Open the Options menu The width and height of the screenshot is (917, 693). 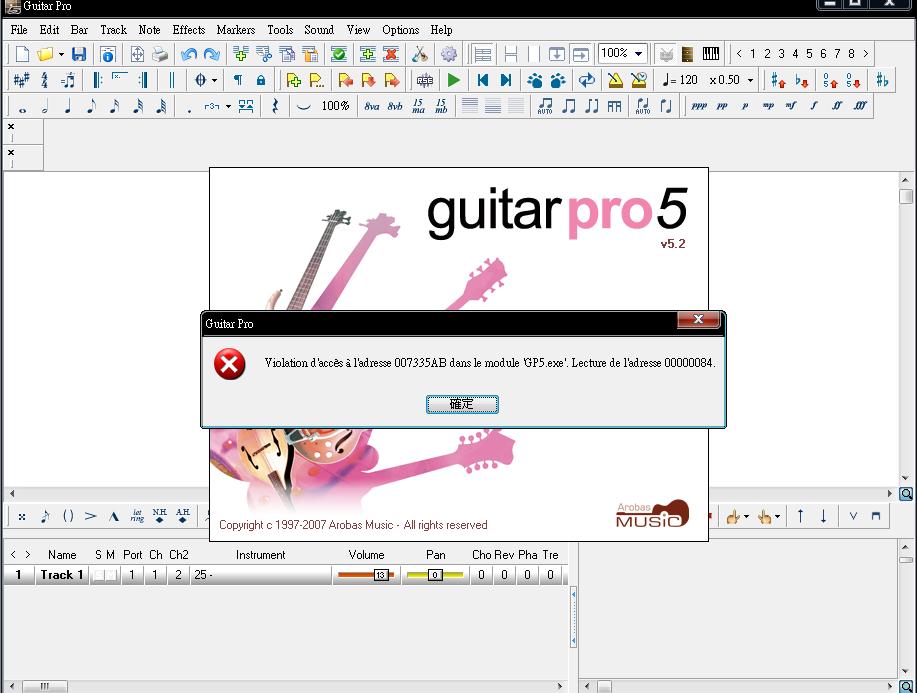click(x=401, y=30)
